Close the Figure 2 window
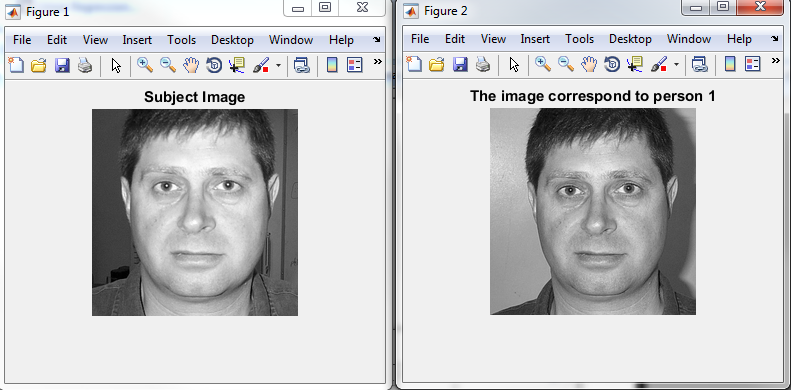This screenshot has width=791, height=390. tap(761, 7)
